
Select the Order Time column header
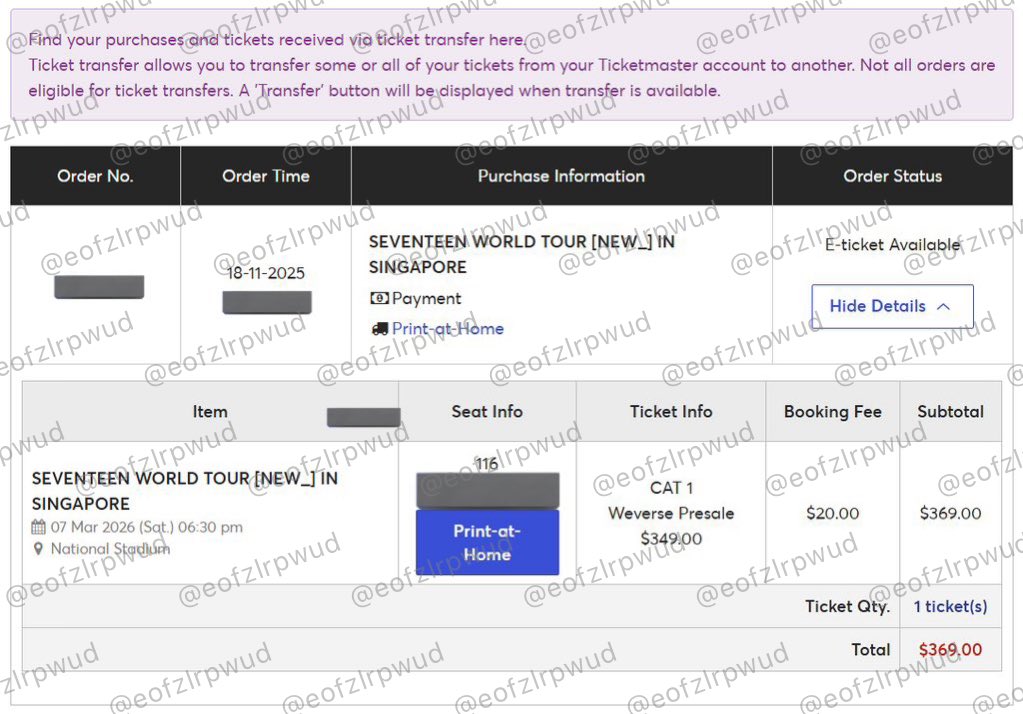pos(266,176)
